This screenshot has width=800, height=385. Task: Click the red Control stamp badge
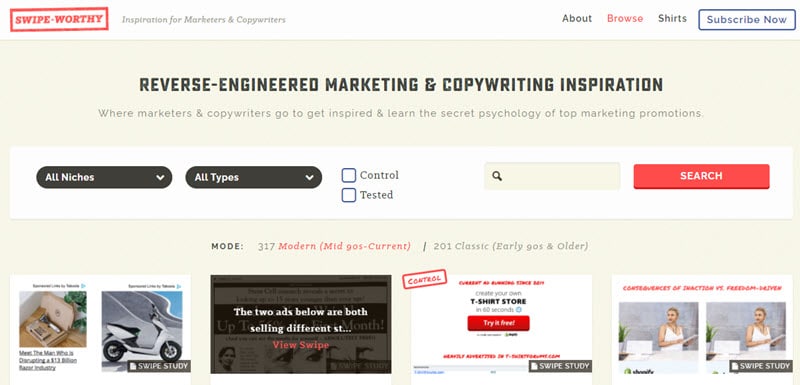click(424, 279)
